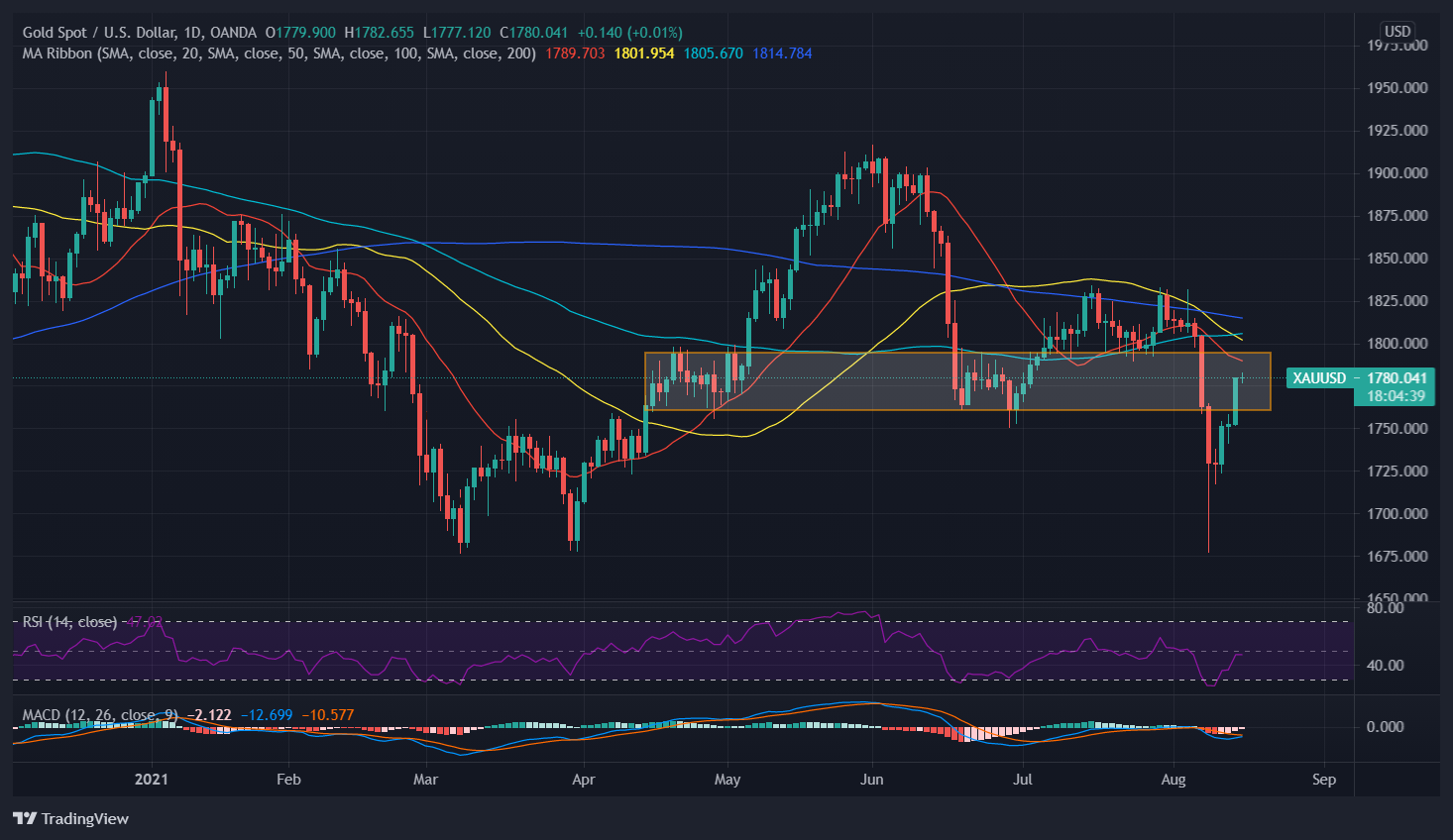This screenshot has width=1453, height=840.
Task: Select the 200 SMA value 1814.784
Action: pyautogui.click(x=782, y=53)
